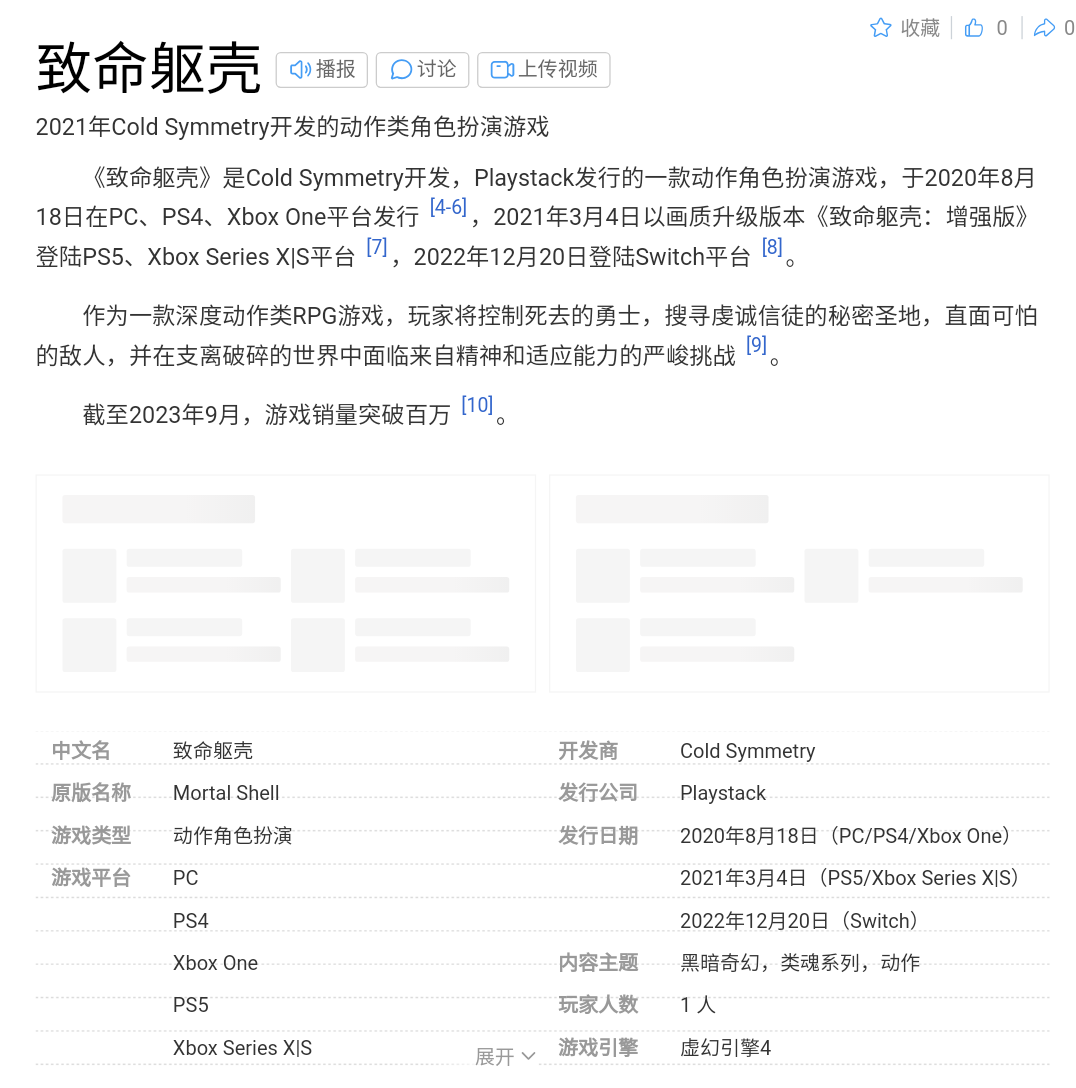Screen dimensions: 1076x1088
Task: Click the 玩家人数 field label
Action: (x=598, y=1005)
